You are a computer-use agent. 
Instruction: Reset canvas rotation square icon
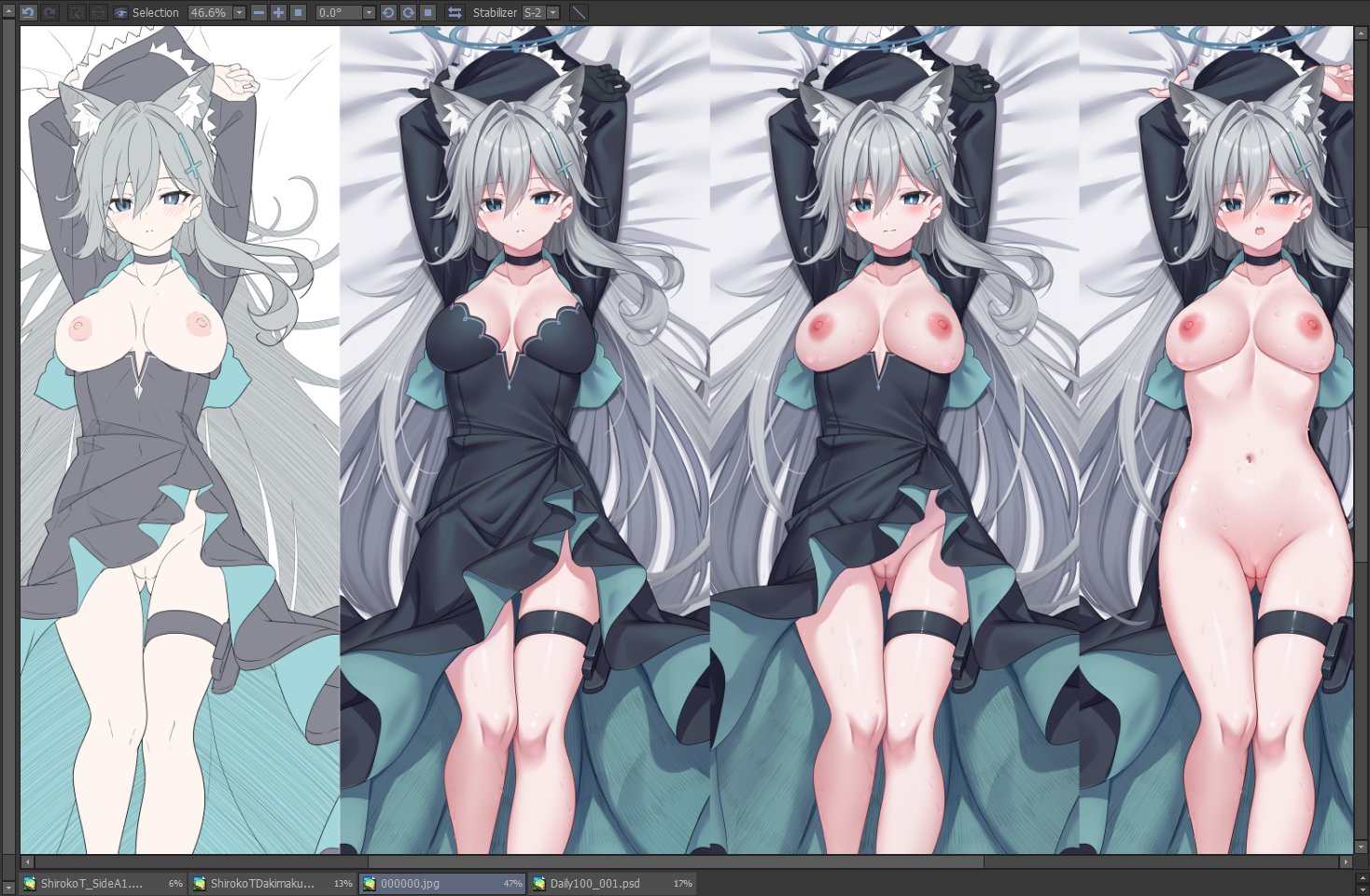pos(427,12)
